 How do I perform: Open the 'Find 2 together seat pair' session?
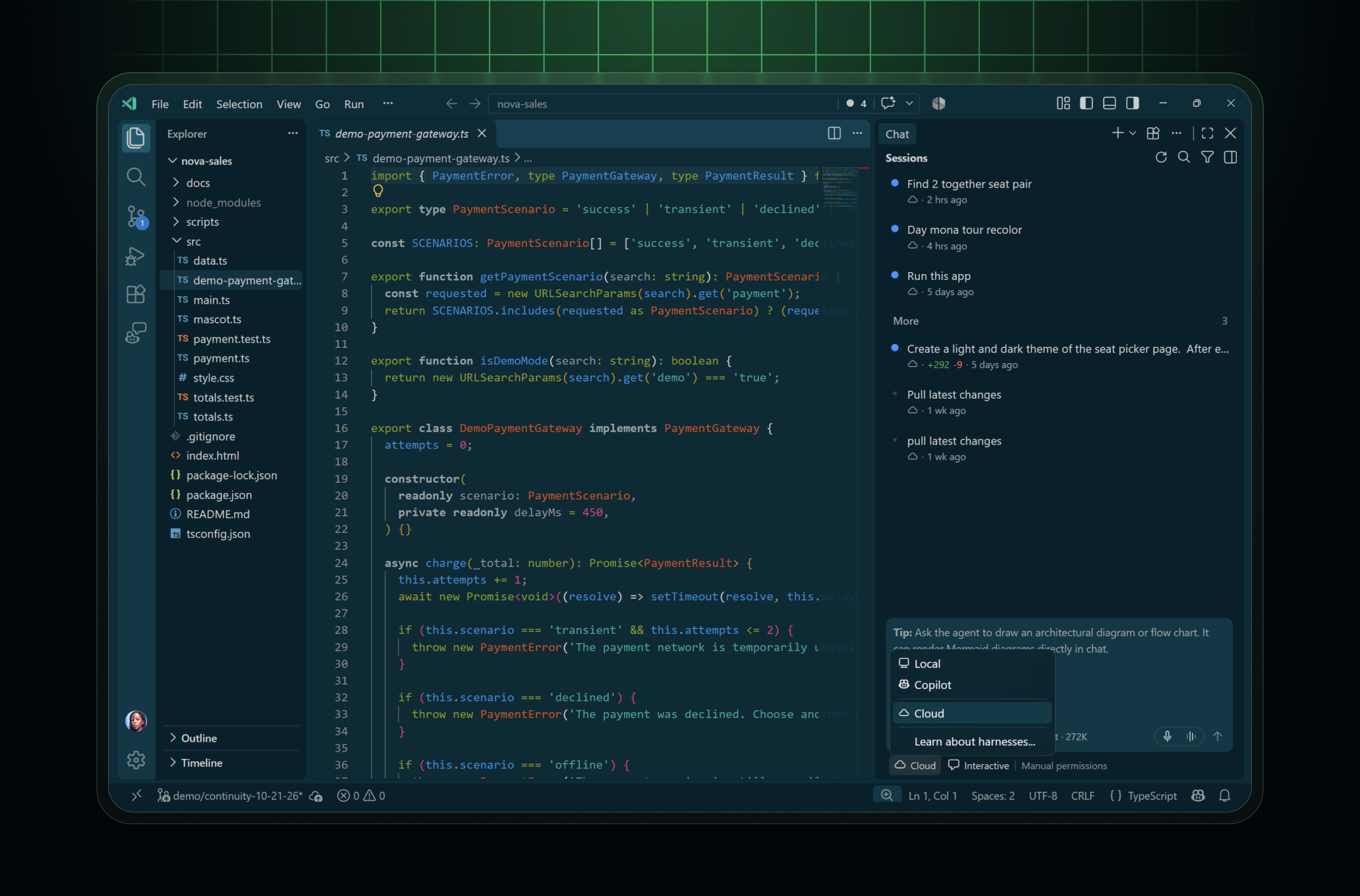coord(1060,190)
